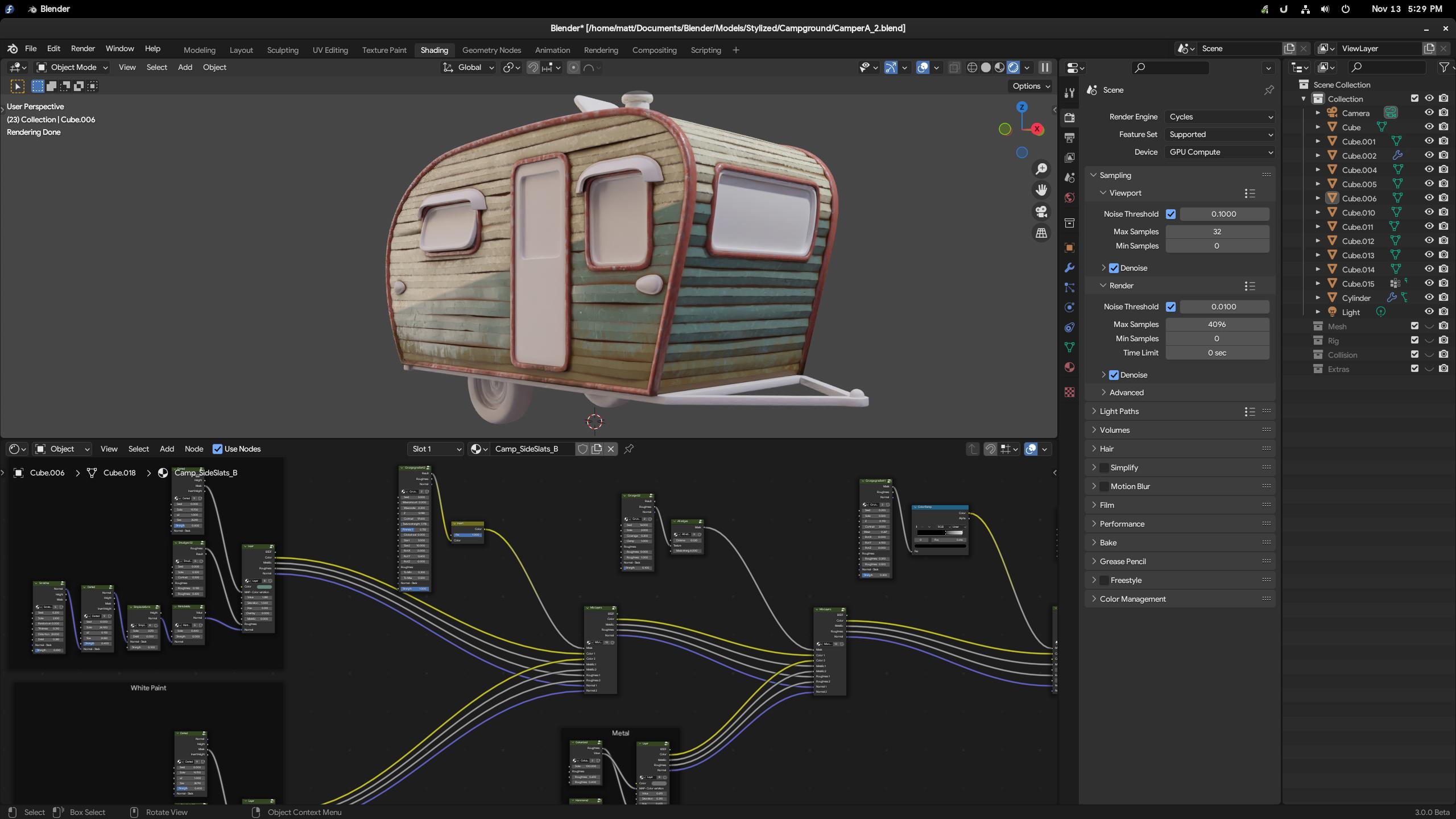The width and height of the screenshot is (1456, 819).
Task: Switch to the UV Editing workspace tab
Action: 330,50
